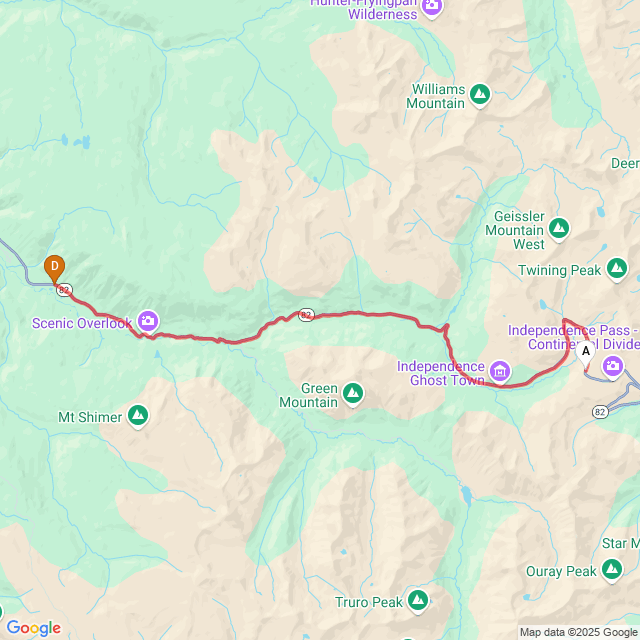Click the Independence Ghost Town label

(x=441, y=373)
